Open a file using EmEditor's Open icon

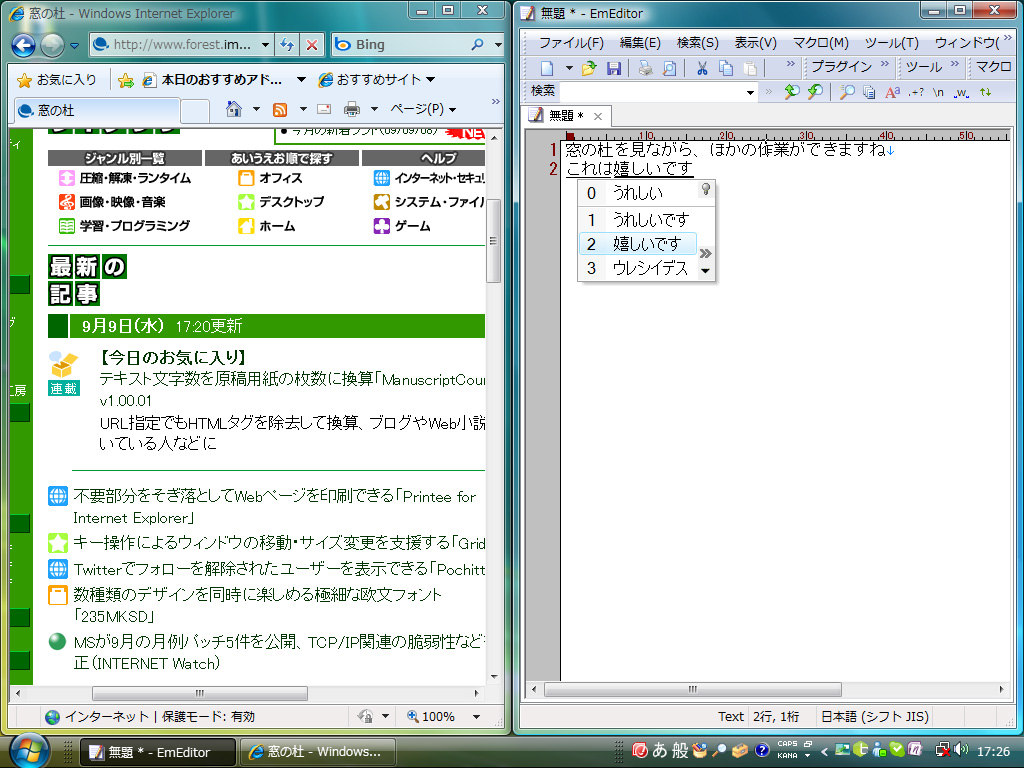587,68
